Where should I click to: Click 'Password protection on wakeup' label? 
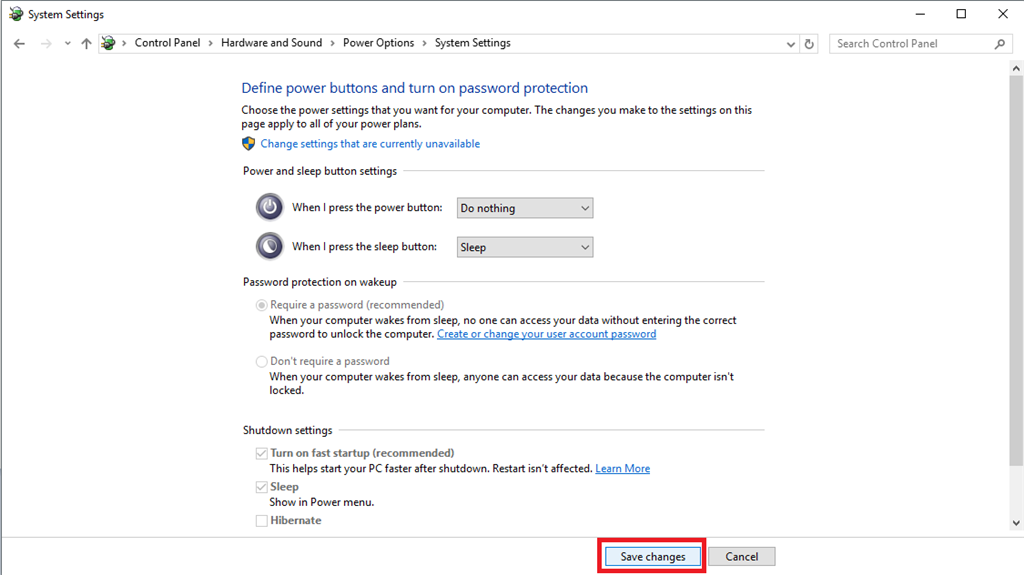pyautogui.click(x=320, y=282)
